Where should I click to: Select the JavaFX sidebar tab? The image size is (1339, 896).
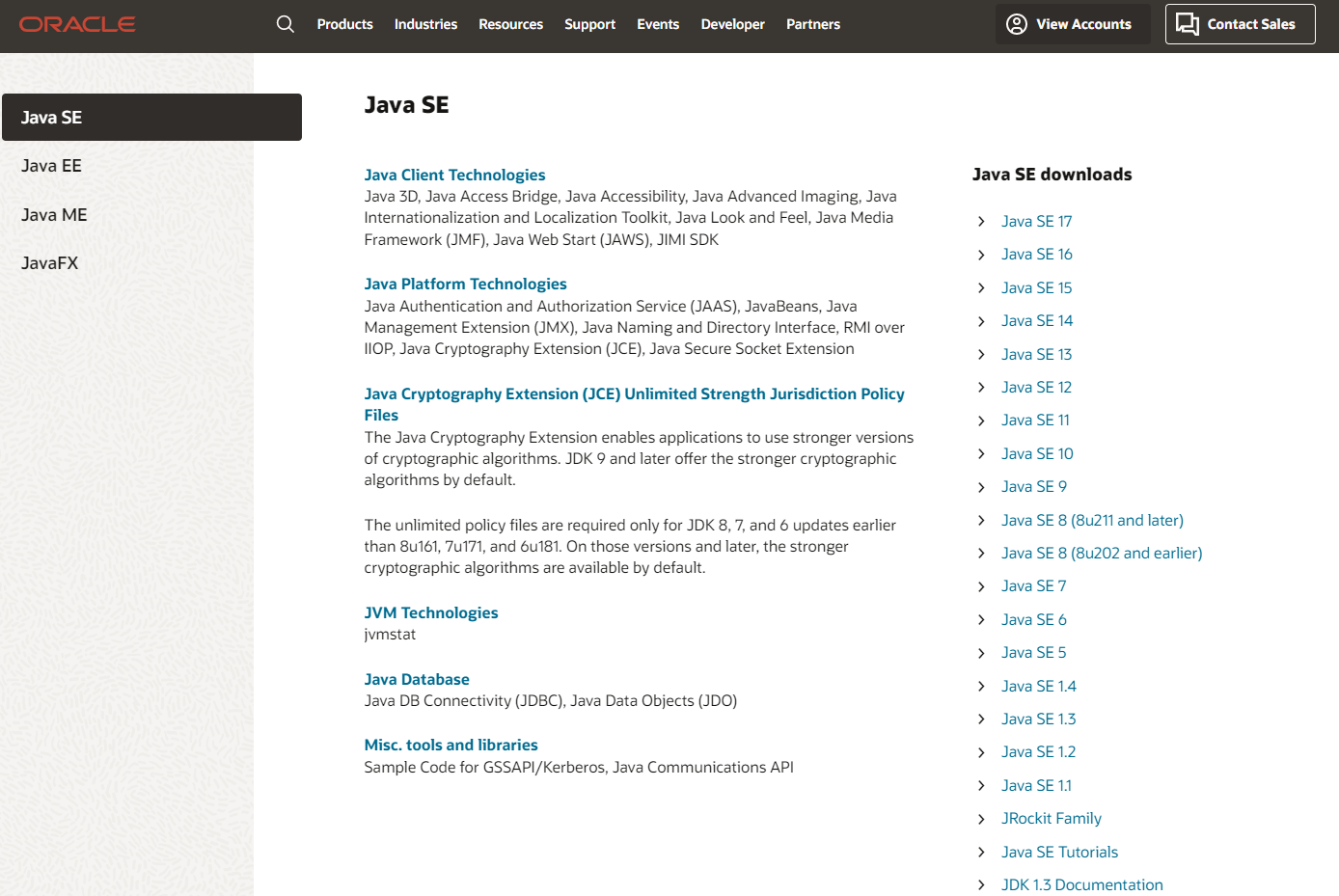coord(49,263)
